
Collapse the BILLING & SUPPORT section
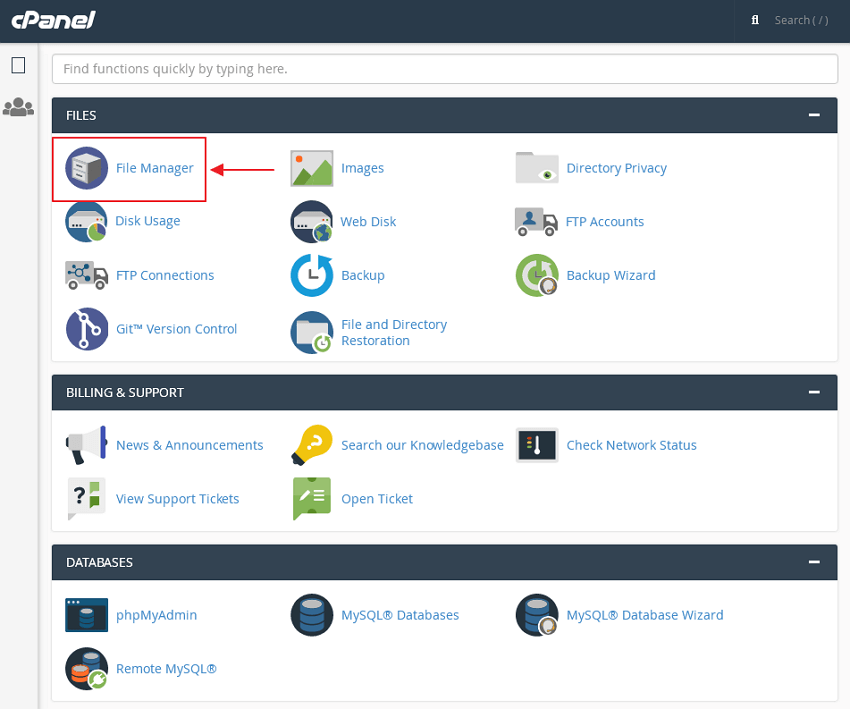[x=814, y=392]
